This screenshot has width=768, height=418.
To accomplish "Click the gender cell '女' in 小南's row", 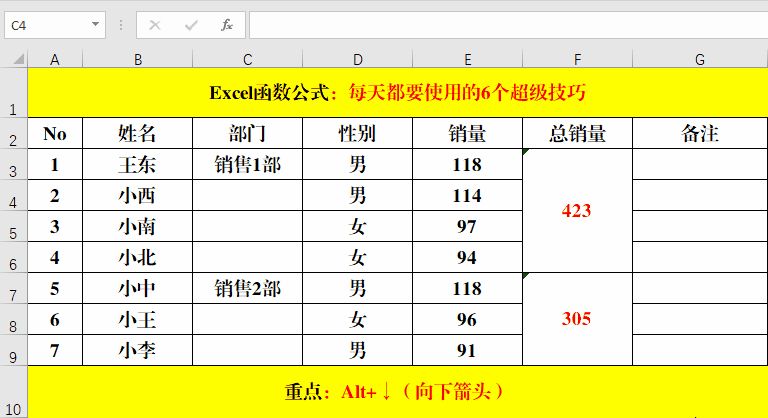I will 358,226.
